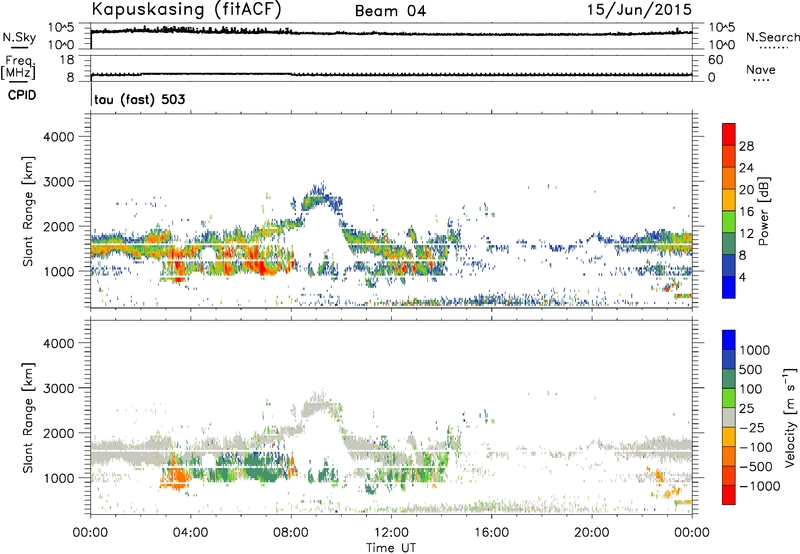
Task: Click the '2000' tick of the velocity panel
Action: (58, 433)
